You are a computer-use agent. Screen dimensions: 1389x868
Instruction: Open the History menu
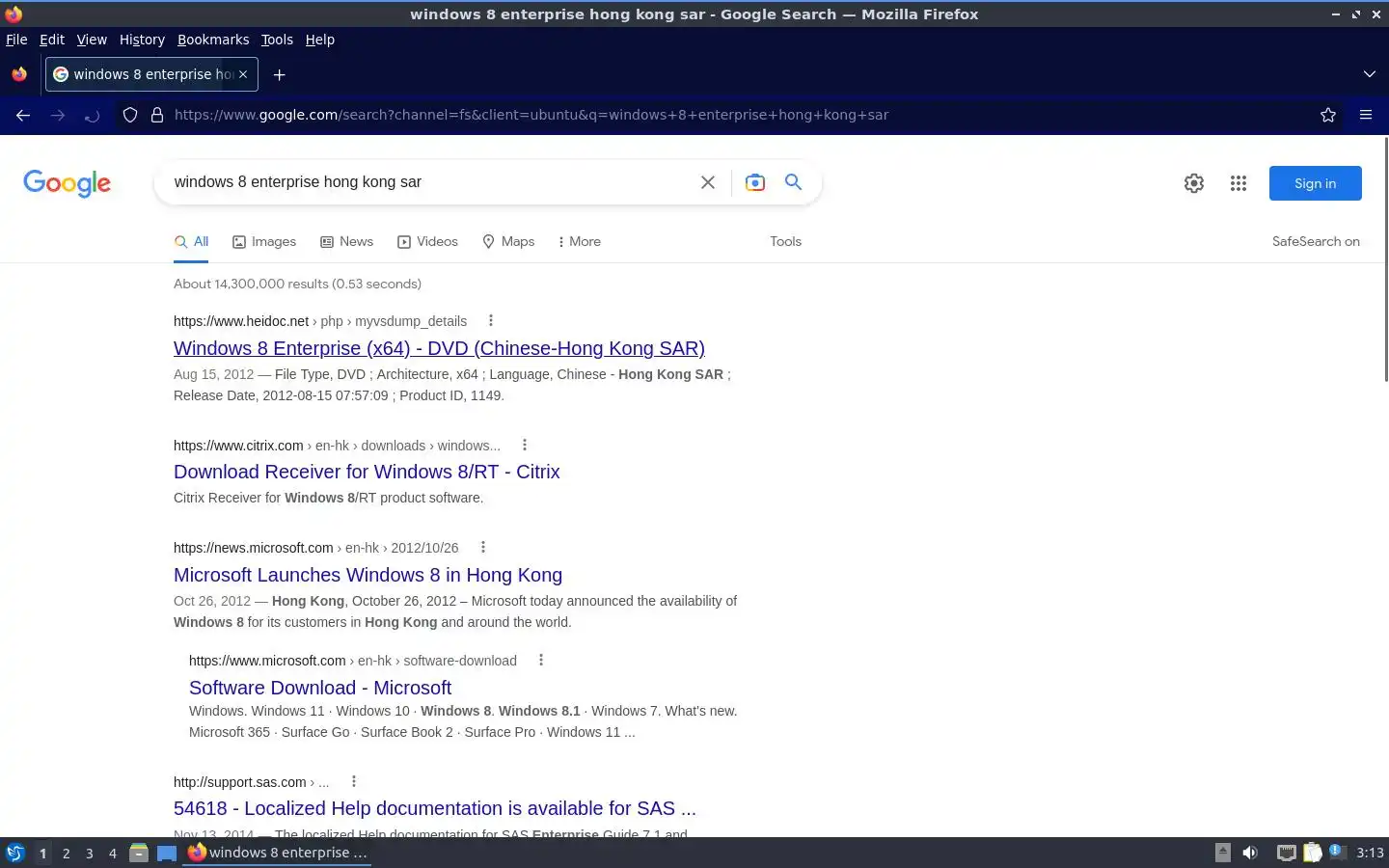point(142,40)
